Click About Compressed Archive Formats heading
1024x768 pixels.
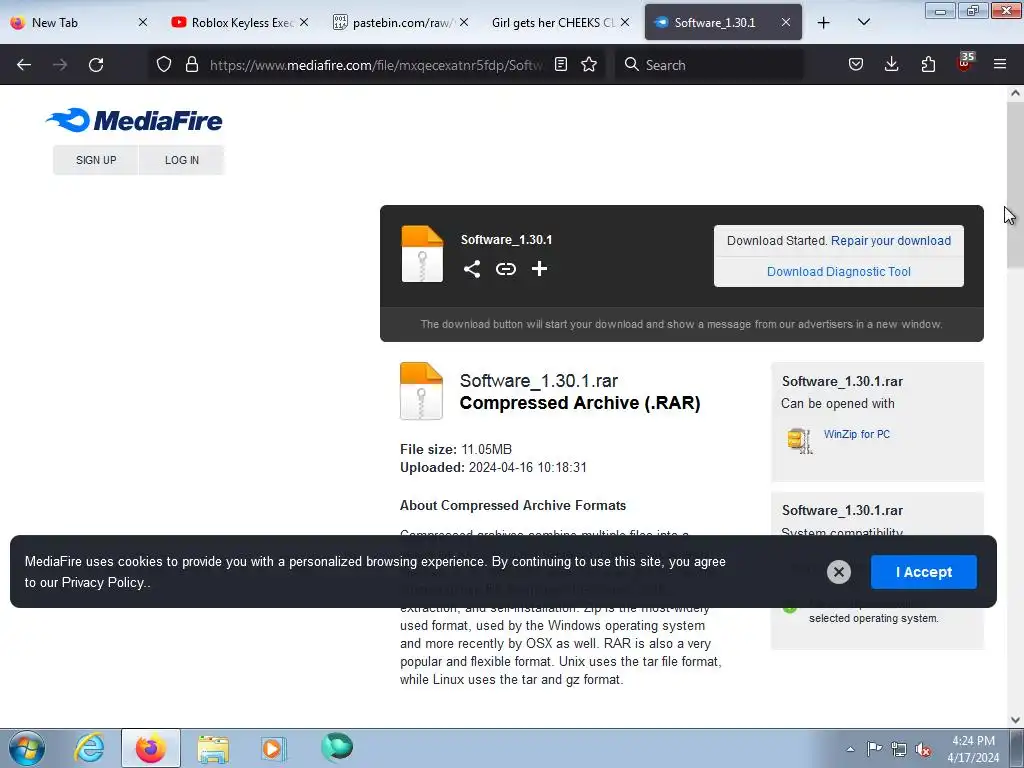pyautogui.click(x=513, y=505)
